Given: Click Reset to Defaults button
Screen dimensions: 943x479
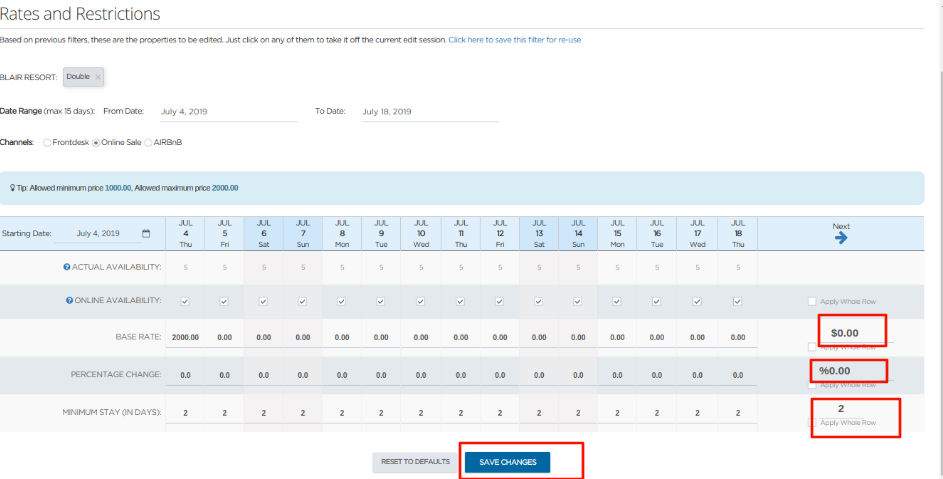Looking at the screenshot, I should (415, 462).
